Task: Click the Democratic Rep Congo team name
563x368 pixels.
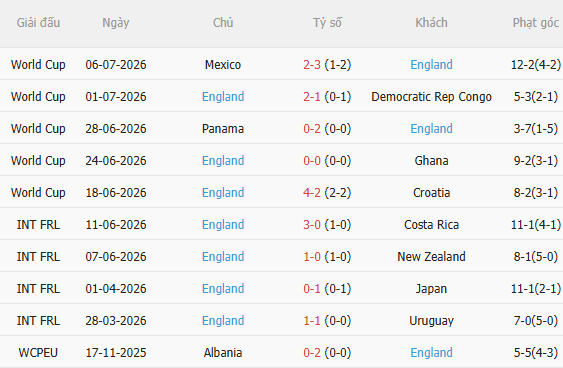Action: click(431, 97)
